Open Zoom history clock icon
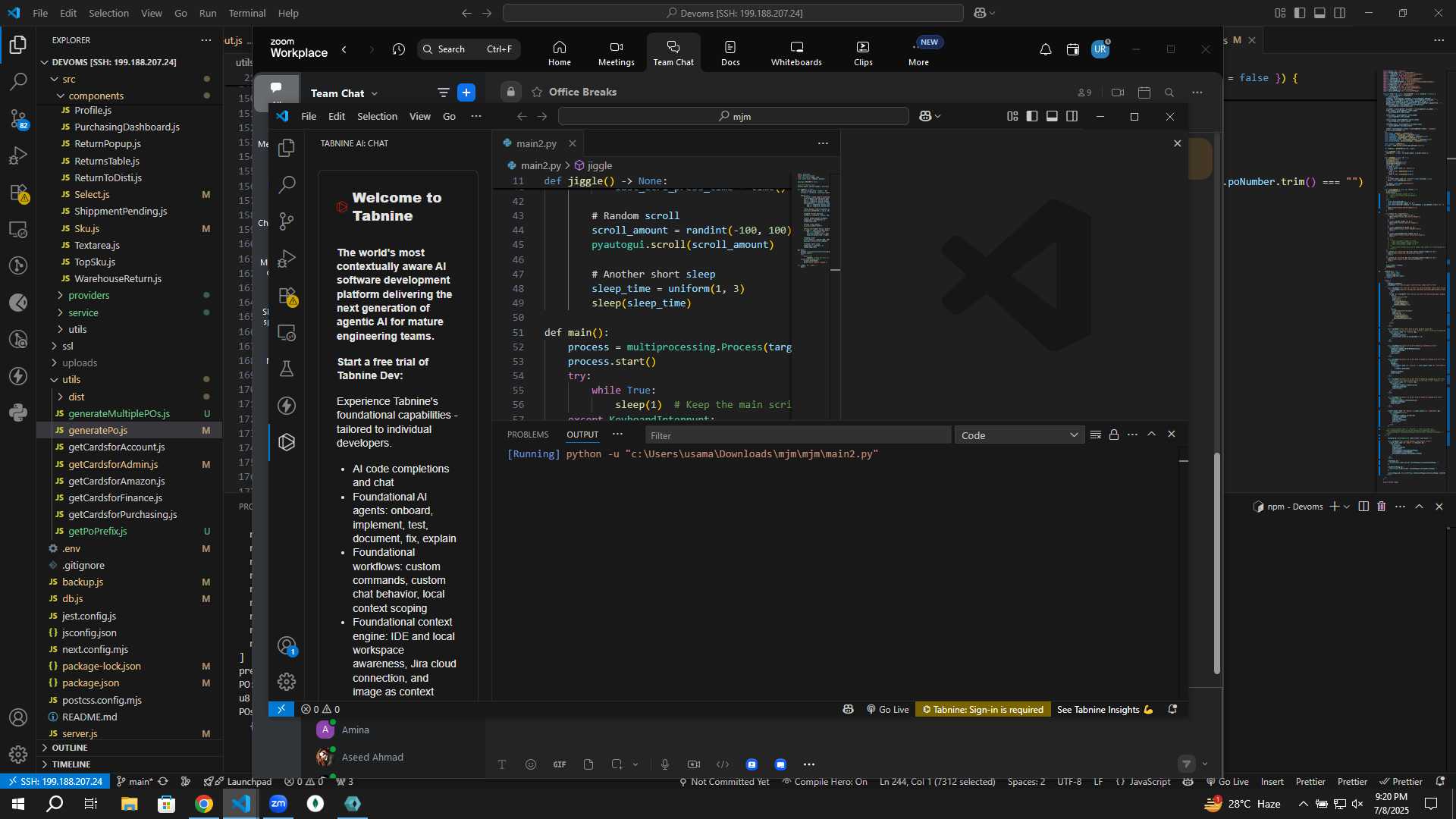 (399, 49)
